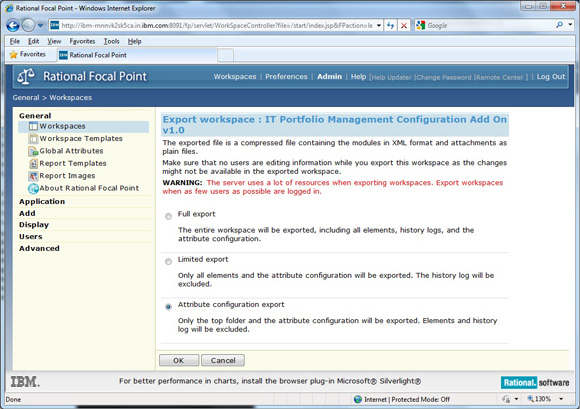Click the browser Back arrow button
The width and height of the screenshot is (580, 409).
coord(13,25)
